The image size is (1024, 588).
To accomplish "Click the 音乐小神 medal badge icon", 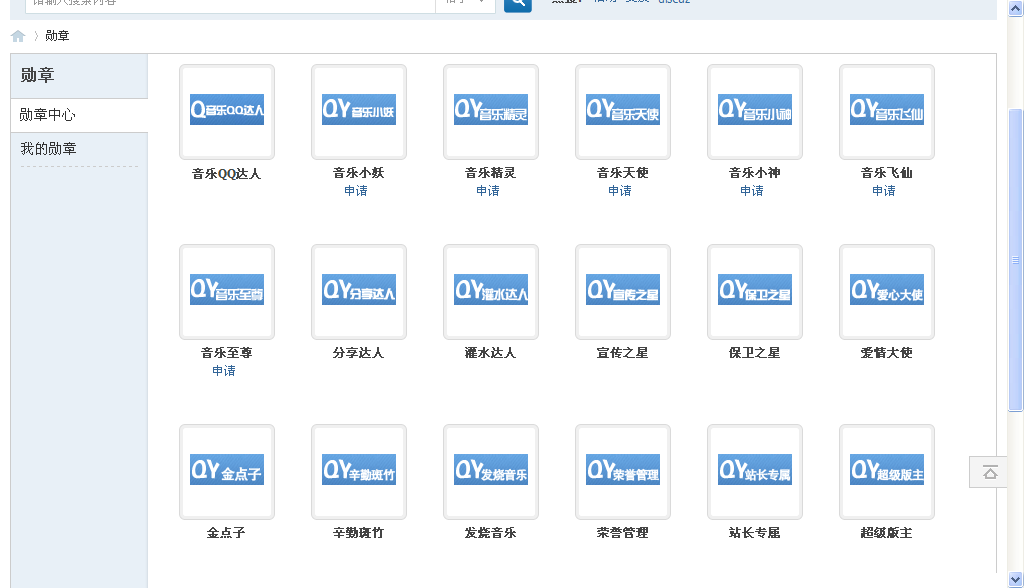I will point(754,110).
